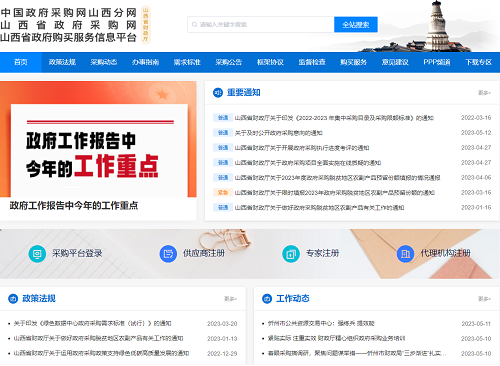The height and width of the screenshot is (366, 500).
Task: Open policy item dated 2023-01-13
Action: (98, 339)
